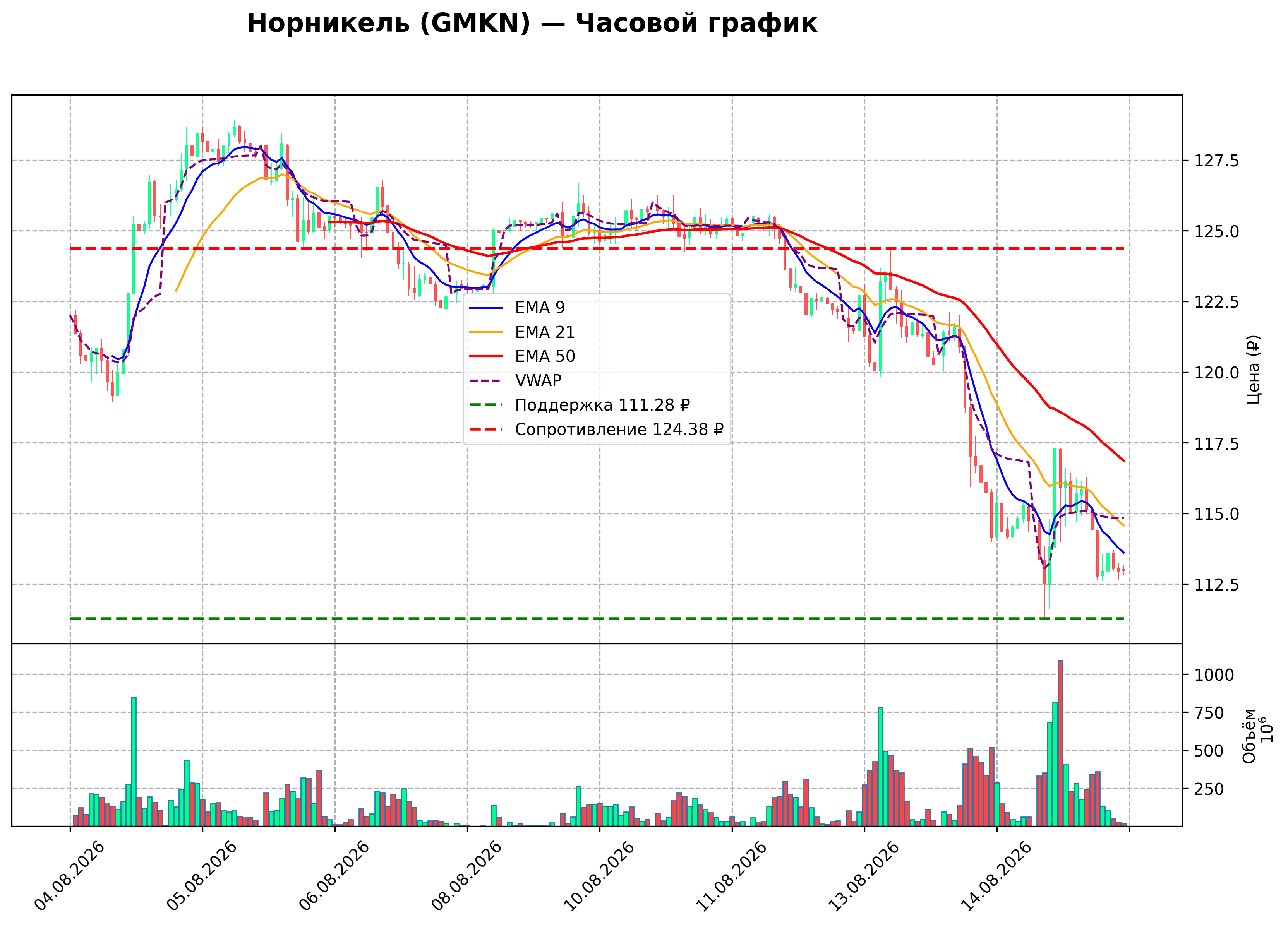The image size is (1288, 926).
Task: Click the 05.08.2026 date label
Action: point(202,876)
